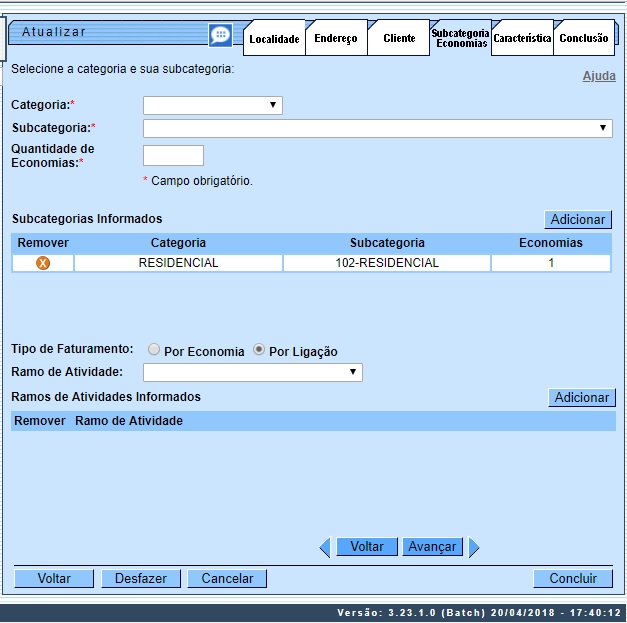
Task: Click the speech bubble comment icon
Action: 220,35
